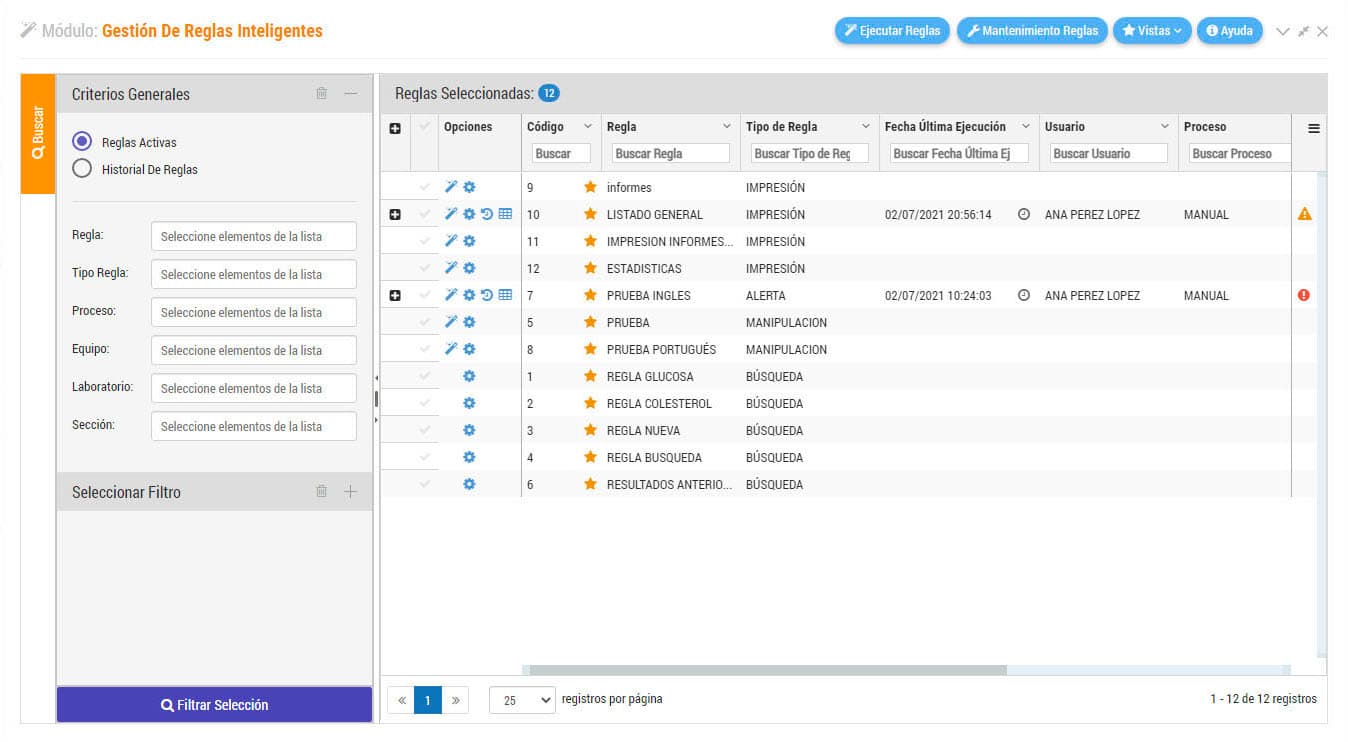
Task: Click the magic wand icon for LISTADO GENERAL
Action: coord(451,214)
